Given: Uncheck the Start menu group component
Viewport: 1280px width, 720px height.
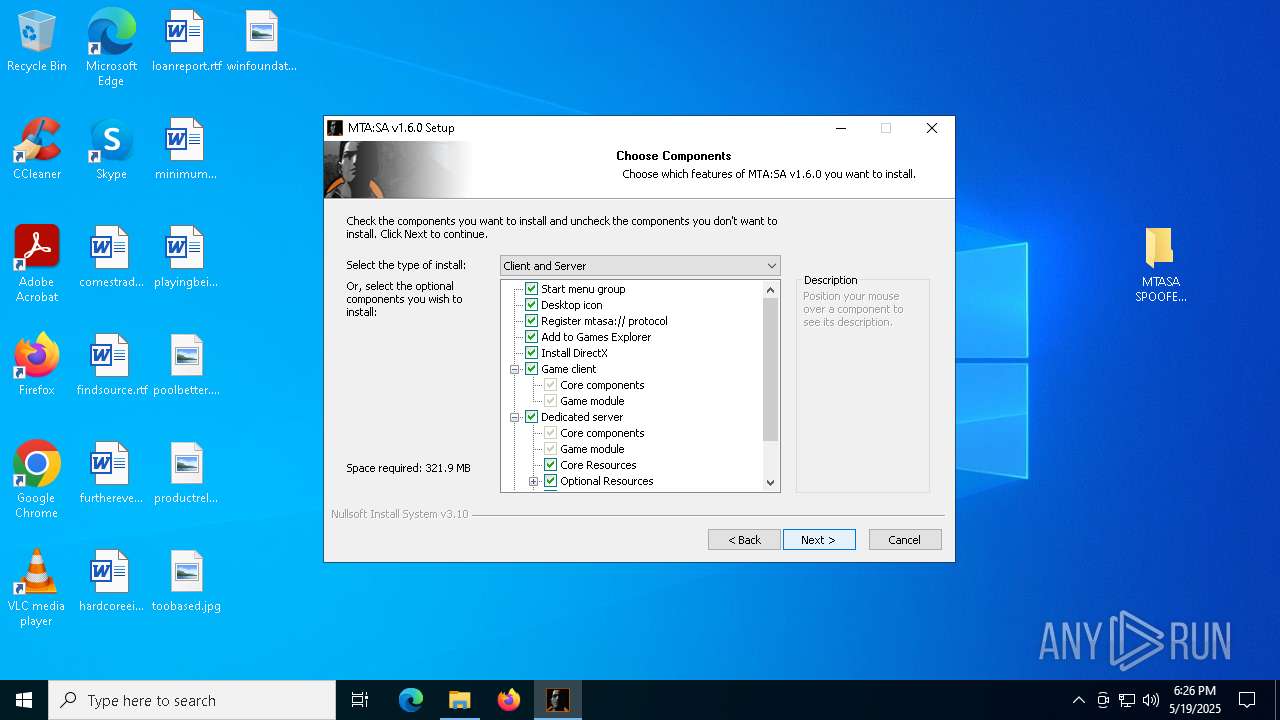Looking at the screenshot, I should [x=532, y=289].
